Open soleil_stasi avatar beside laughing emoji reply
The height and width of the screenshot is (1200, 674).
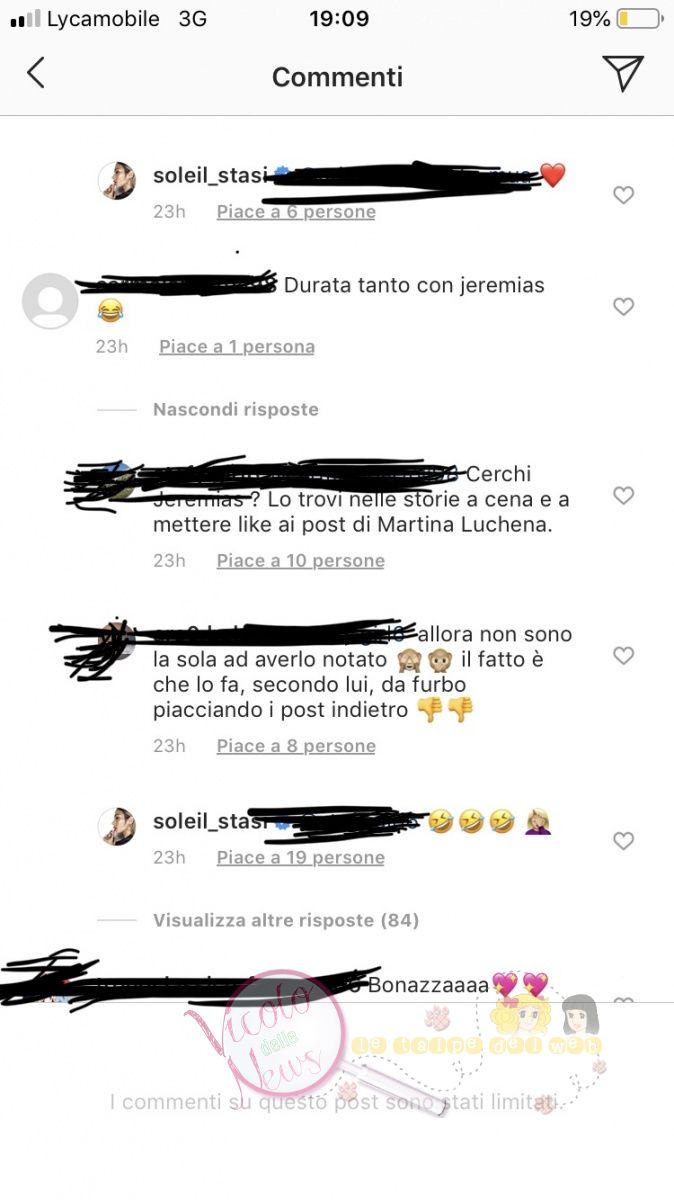coord(116,827)
